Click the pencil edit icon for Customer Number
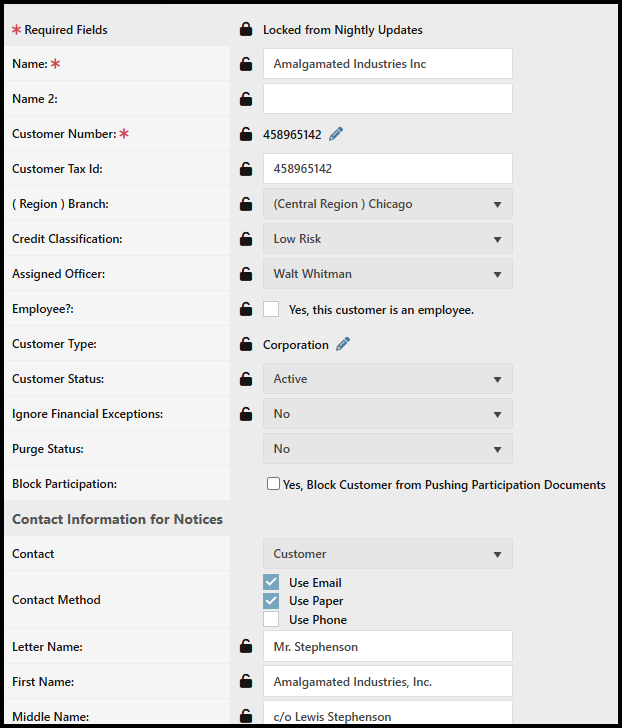This screenshot has height=728, width=622. pos(336,134)
